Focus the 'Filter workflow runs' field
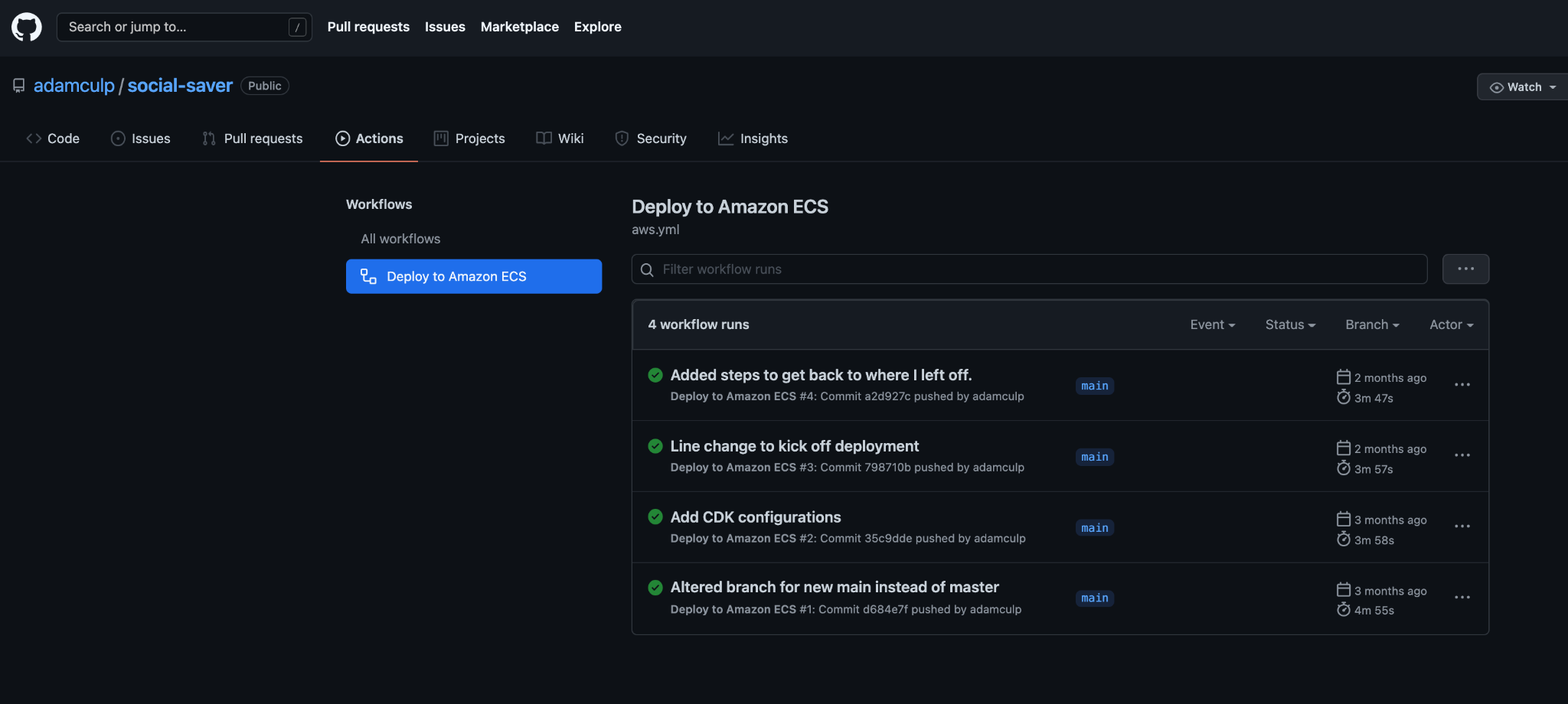1568x704 pixels. point(1029,269)
